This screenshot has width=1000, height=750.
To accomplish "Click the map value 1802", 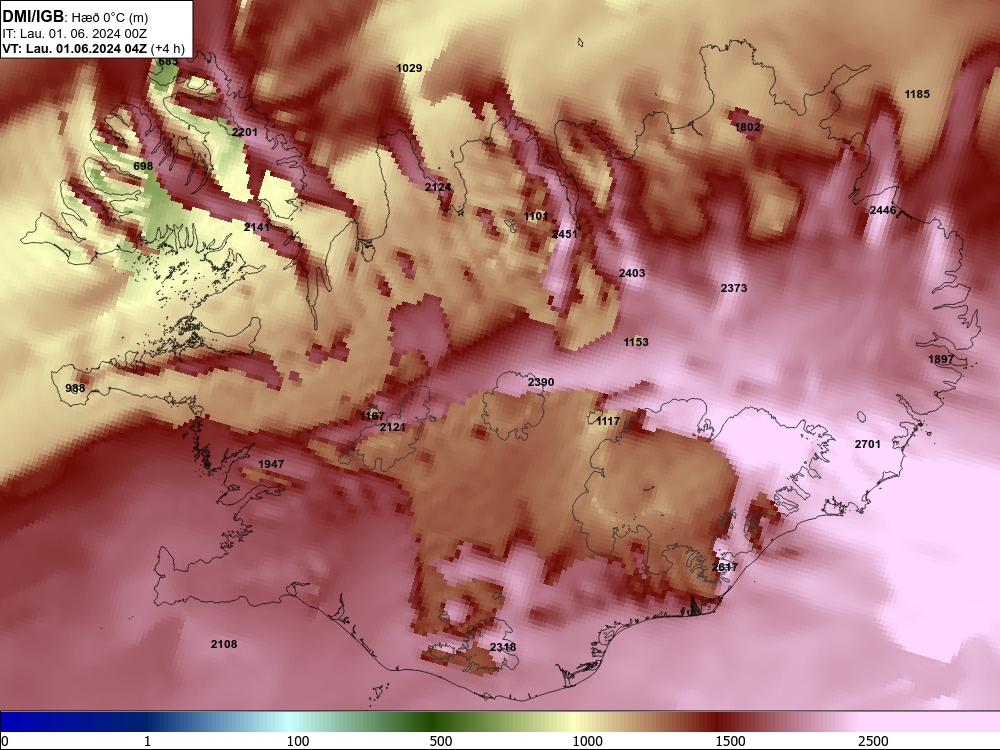I will point(747,128).
